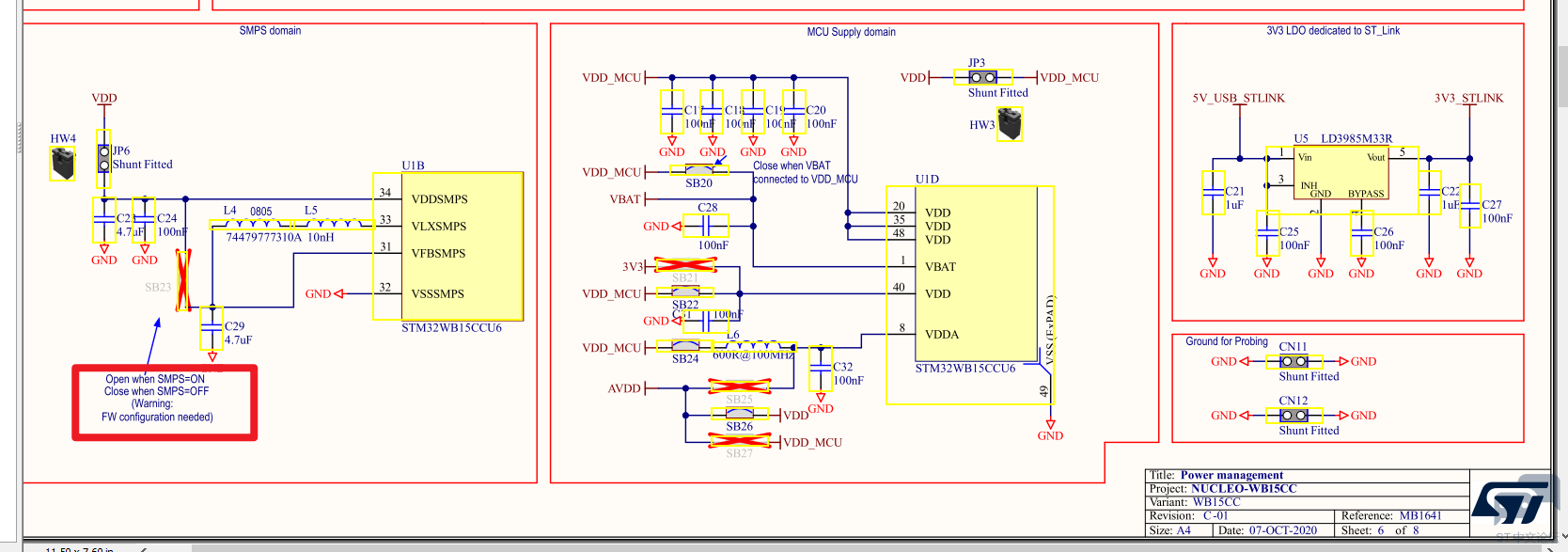Click the 'Sheet: 6 of 8' field
The height and width of the screenshot is (552, 1568).
pyautogui.click(x=1402, y=529)
